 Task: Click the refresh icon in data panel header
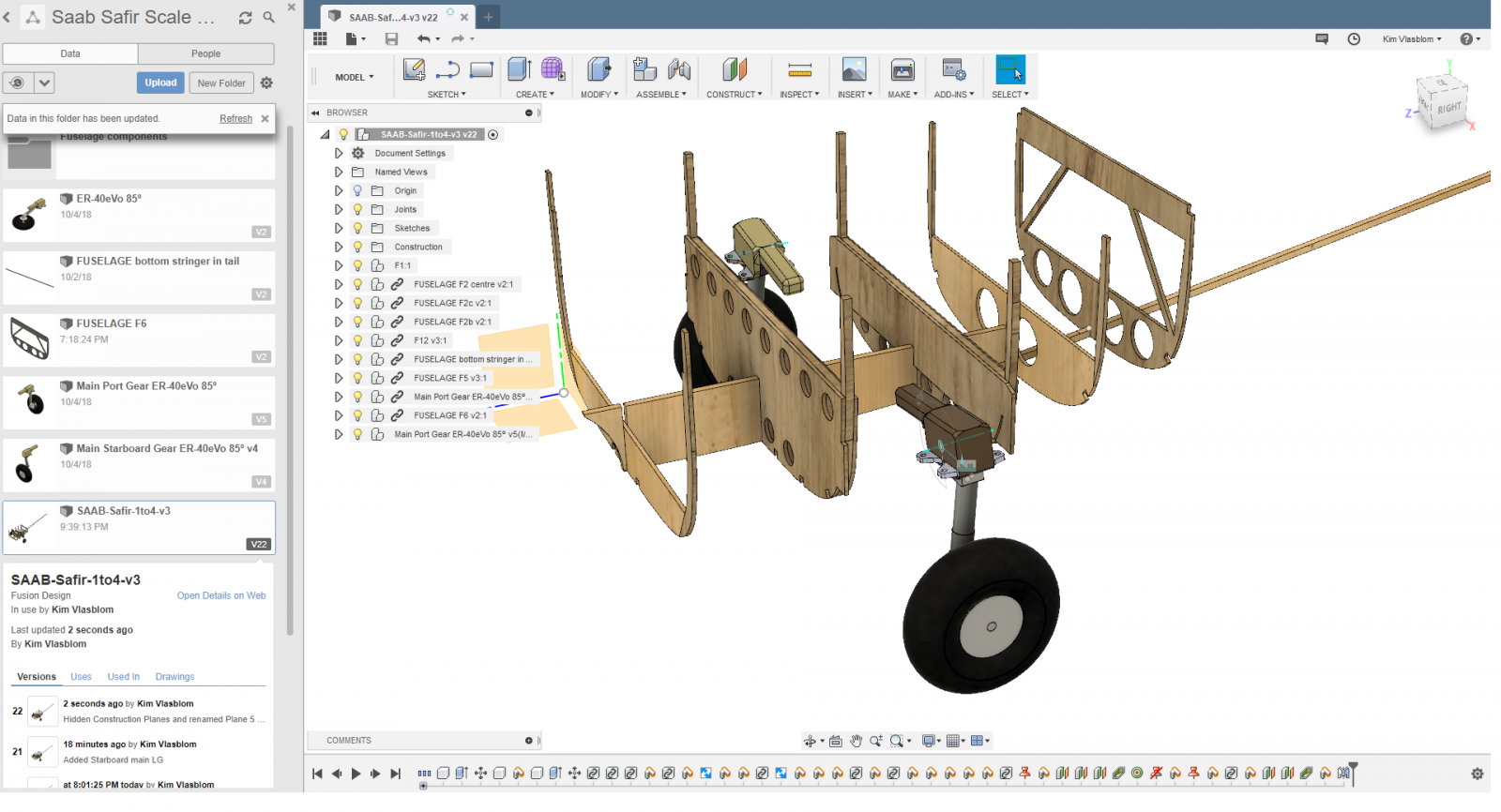coord(245,17)
